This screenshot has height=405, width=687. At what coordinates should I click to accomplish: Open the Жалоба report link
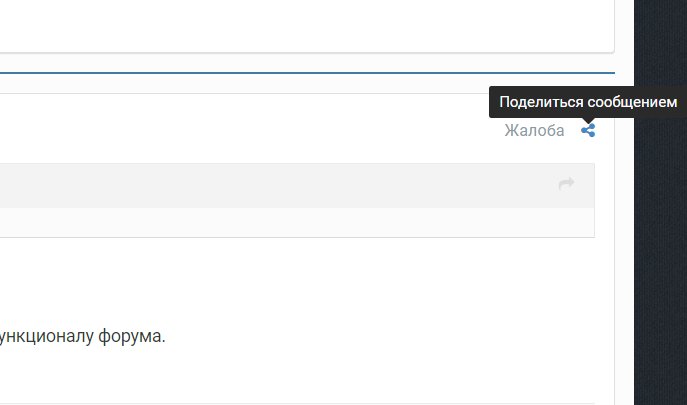[x=534, y=130]
